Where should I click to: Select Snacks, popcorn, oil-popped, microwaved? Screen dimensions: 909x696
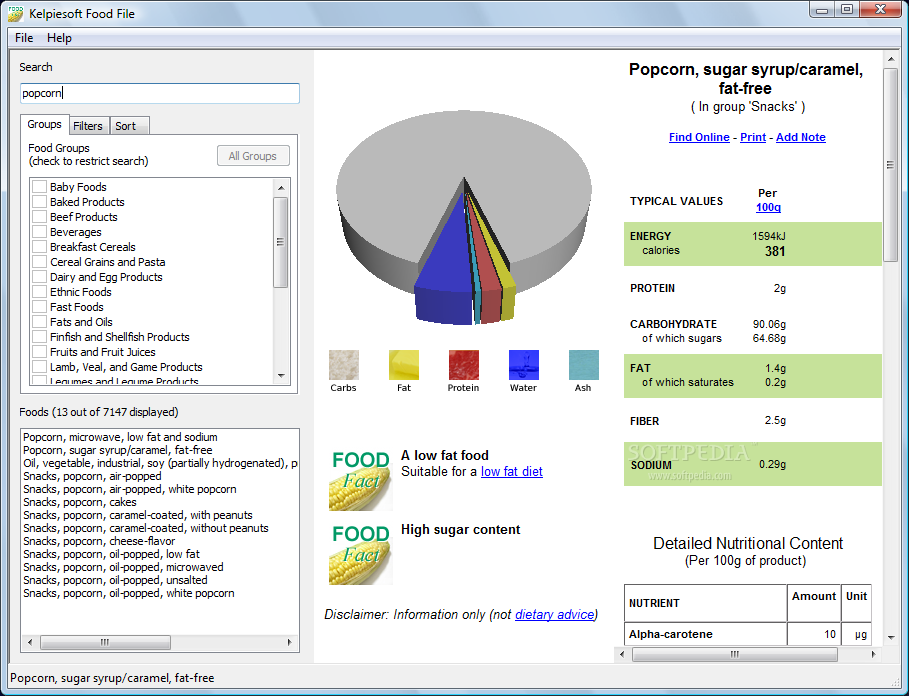[123, 567]
